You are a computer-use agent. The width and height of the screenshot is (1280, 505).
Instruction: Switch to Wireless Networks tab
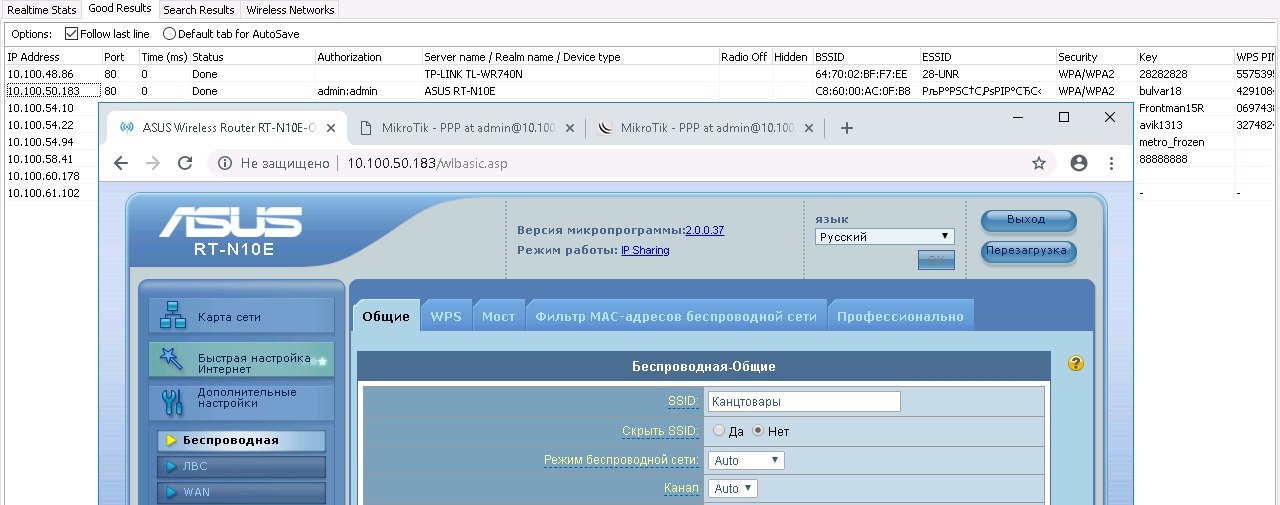coord(290,9)
